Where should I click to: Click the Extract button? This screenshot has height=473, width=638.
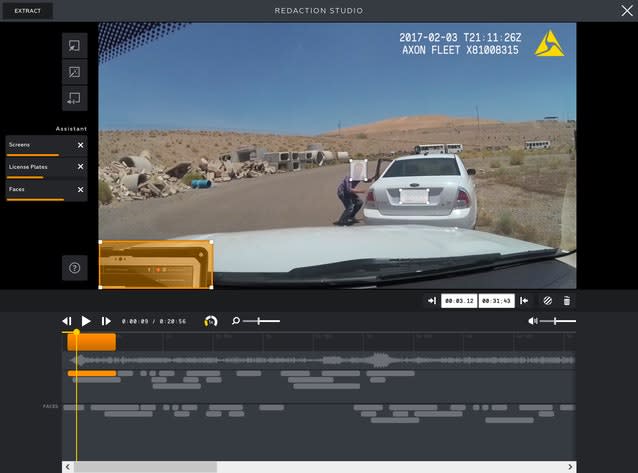(27, 10)
